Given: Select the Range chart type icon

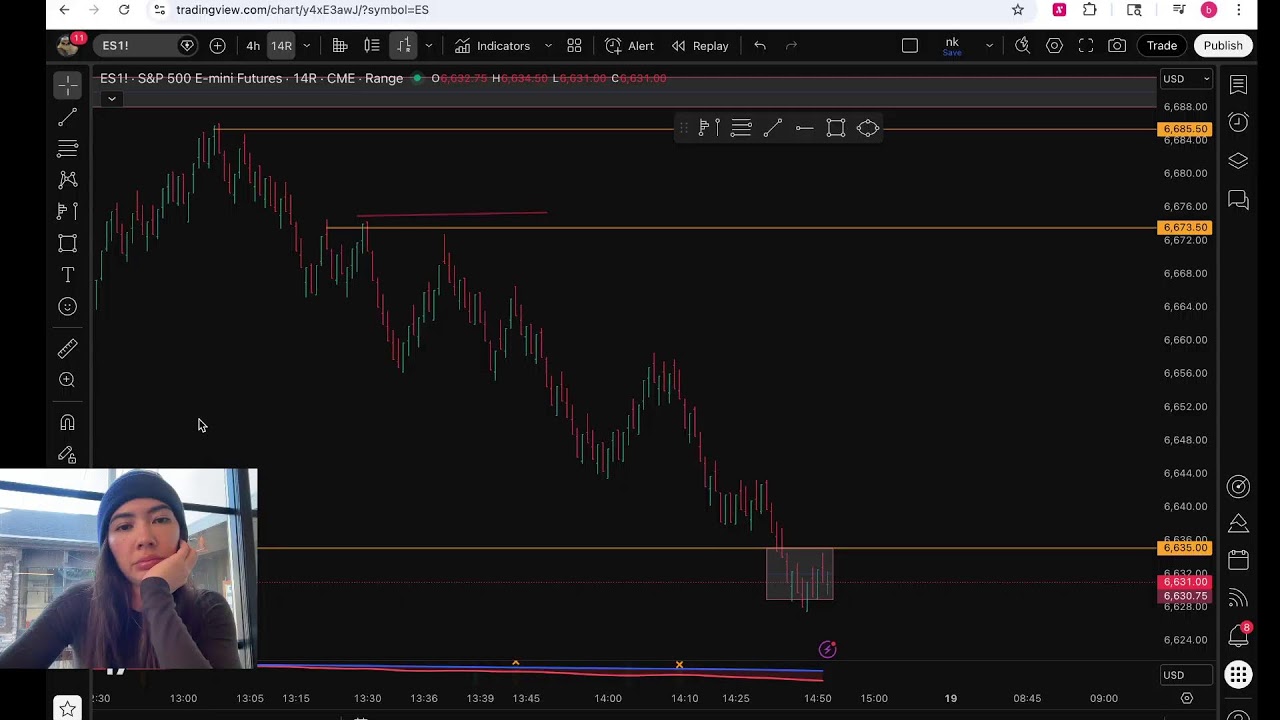Looking at the screenshot, I should [x=404, y=46].
